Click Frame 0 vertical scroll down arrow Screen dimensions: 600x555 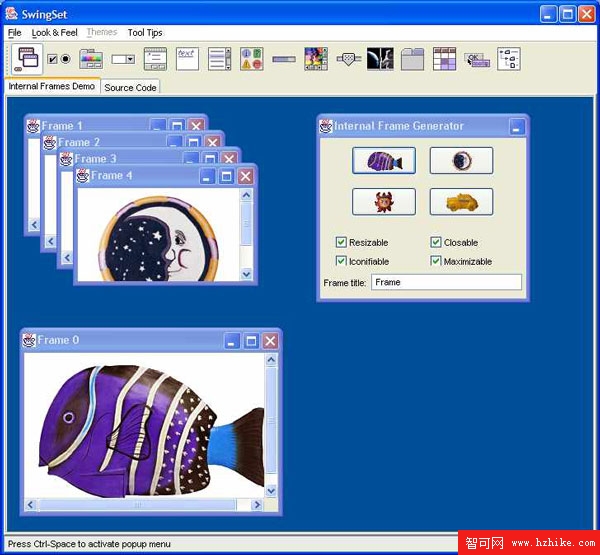pos(271,490)
